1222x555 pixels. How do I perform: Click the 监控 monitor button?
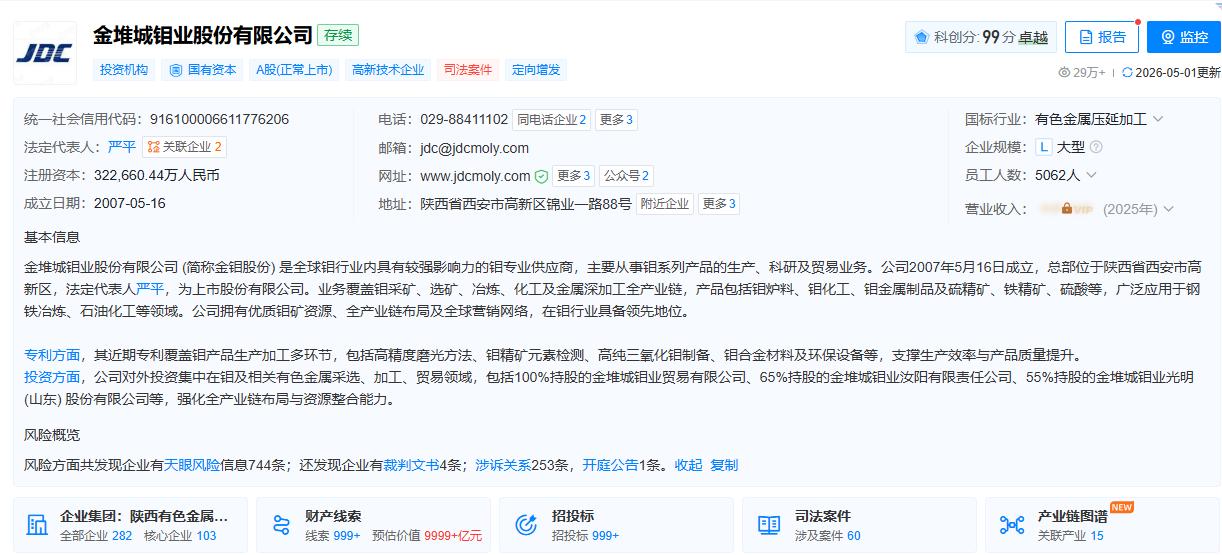point(1183,37)
